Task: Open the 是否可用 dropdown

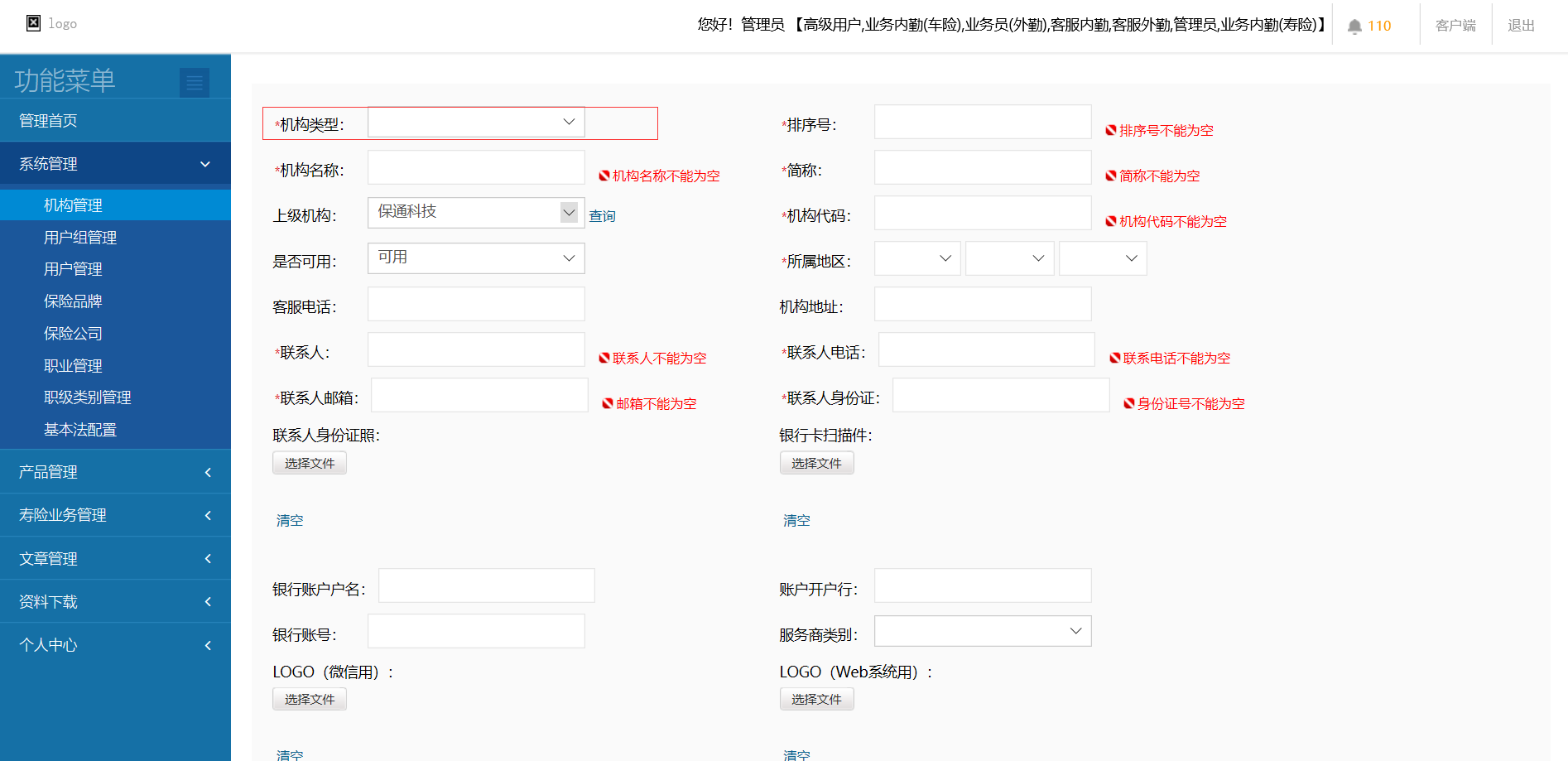Action: pyautogui.click(x=476, y=258)
